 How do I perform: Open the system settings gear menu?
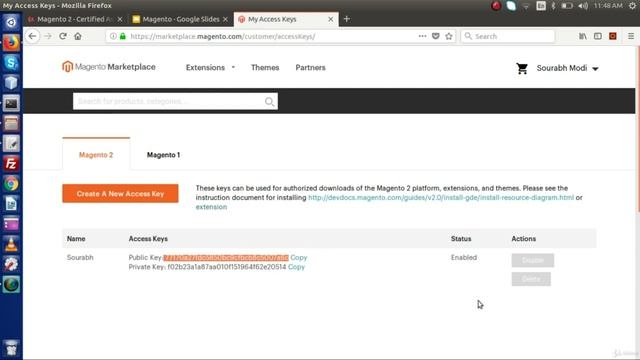point(632,6)
